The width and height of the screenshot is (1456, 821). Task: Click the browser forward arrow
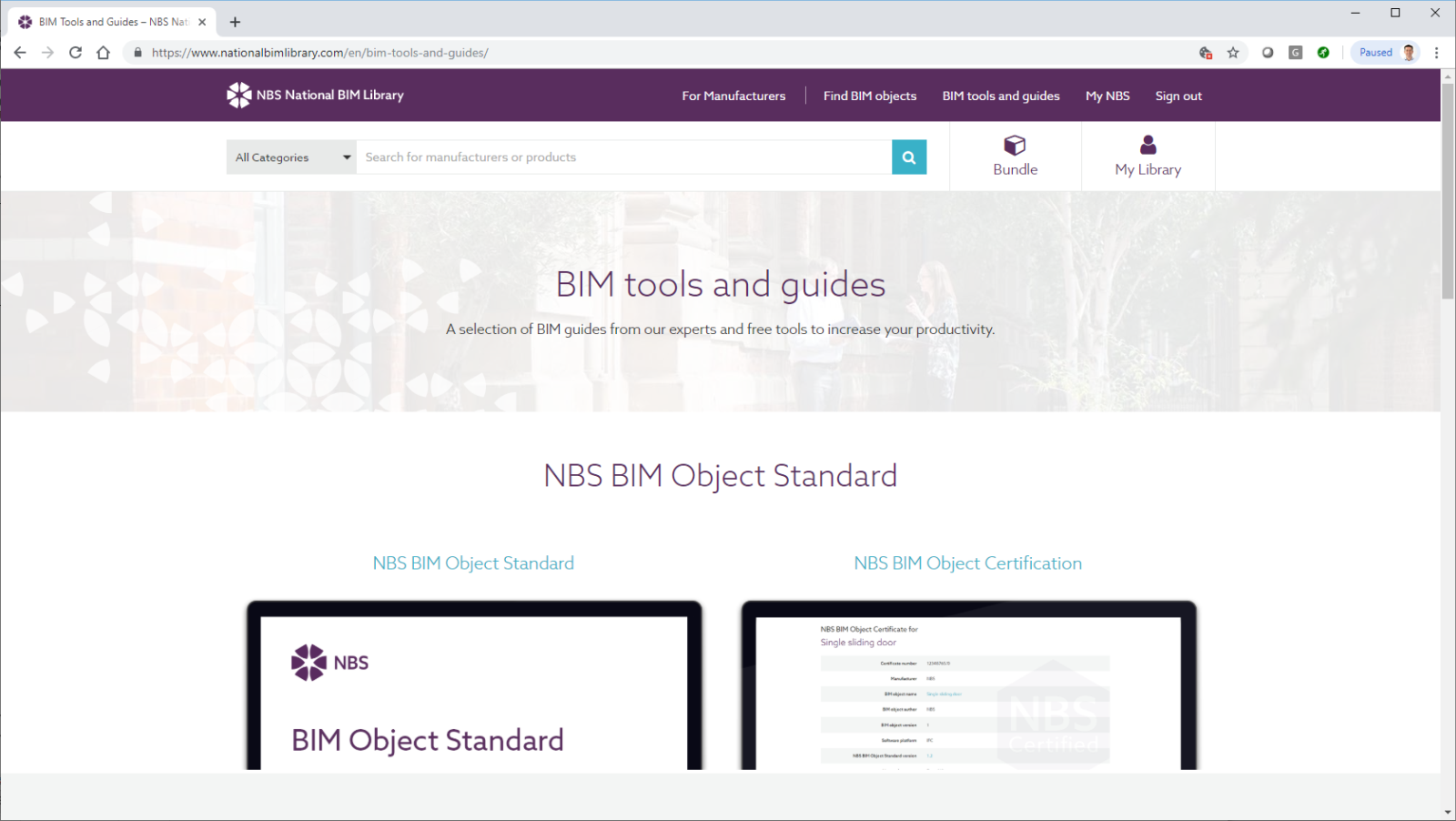point(48,53)
